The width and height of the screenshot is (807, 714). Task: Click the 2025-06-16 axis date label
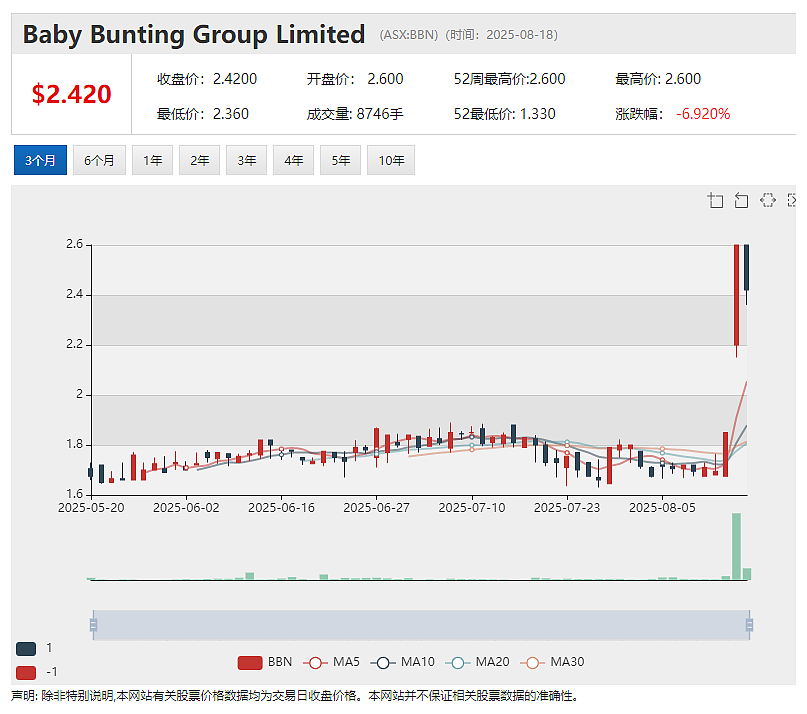(282, 508)
